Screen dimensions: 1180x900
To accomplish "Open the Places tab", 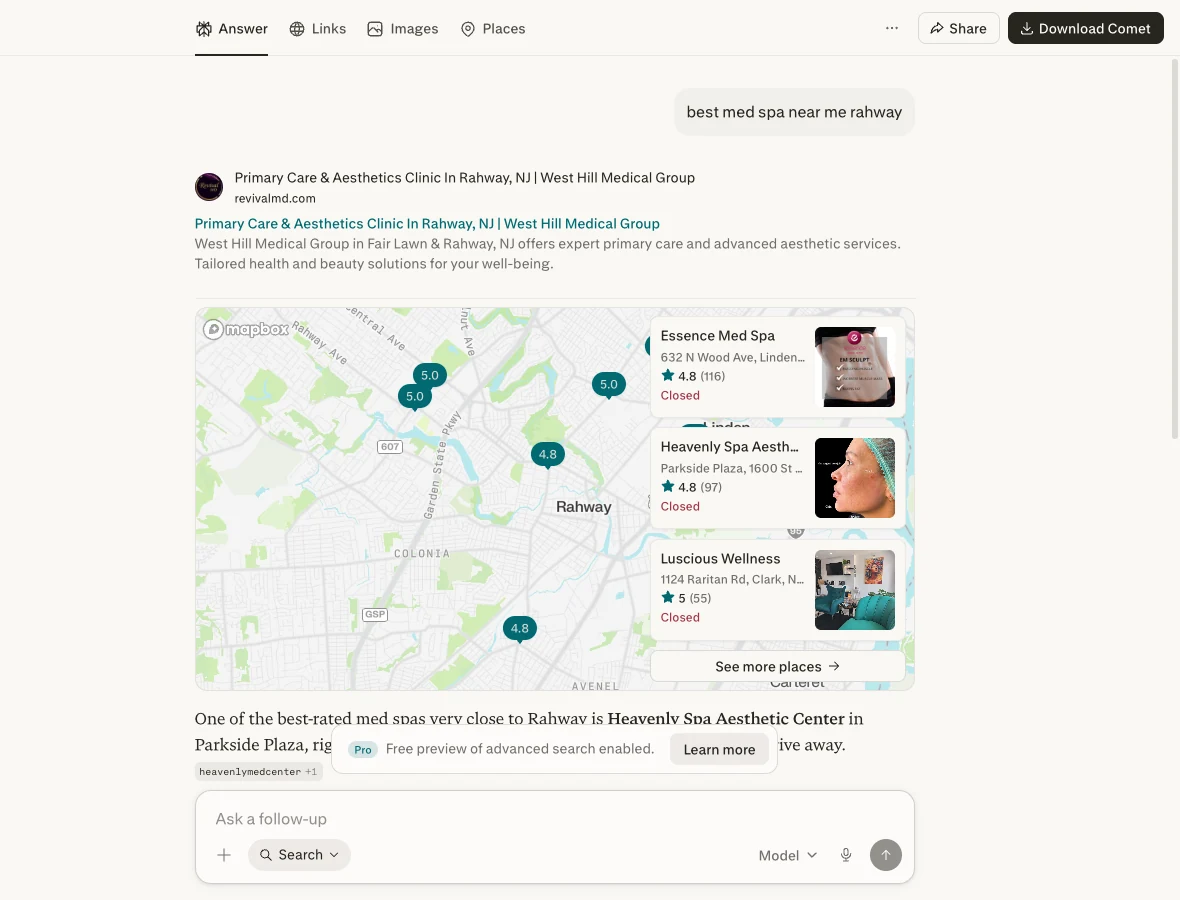I will pyautogui.click(x=493, y=29).
